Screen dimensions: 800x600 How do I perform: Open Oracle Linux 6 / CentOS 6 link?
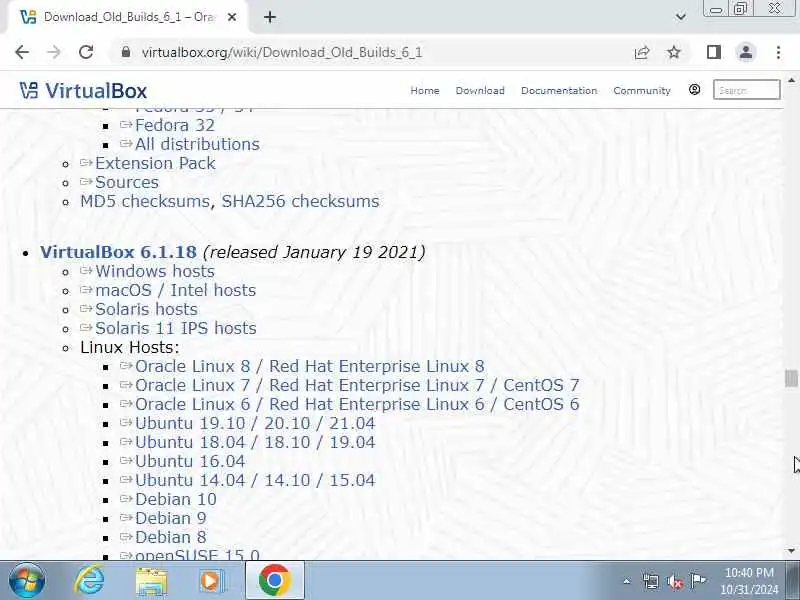tap(357, 404)
